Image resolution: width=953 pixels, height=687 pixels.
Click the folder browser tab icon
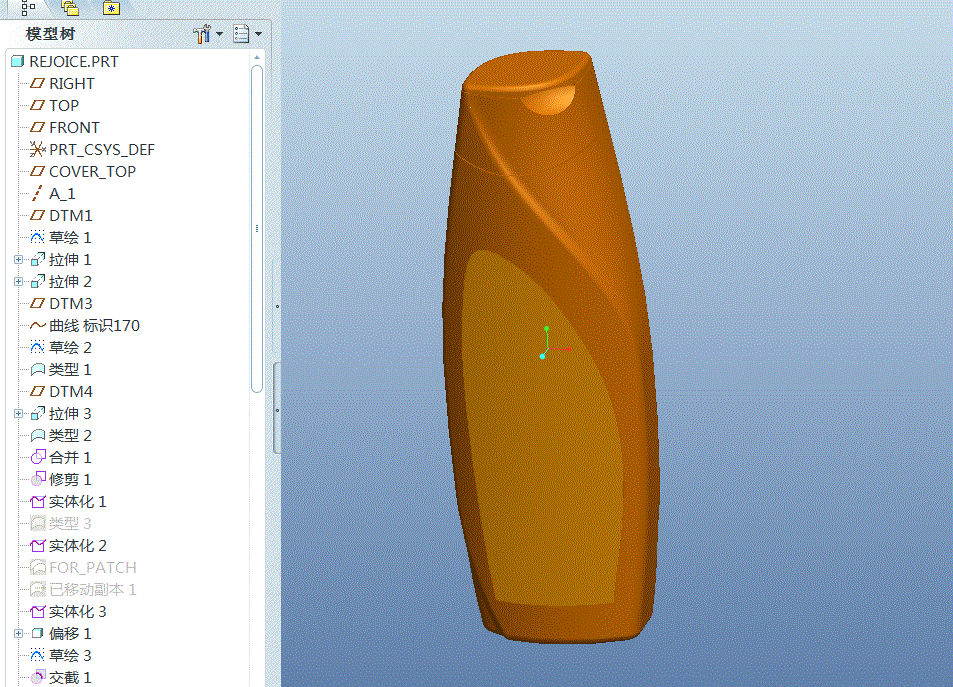(x=70, y=7)
